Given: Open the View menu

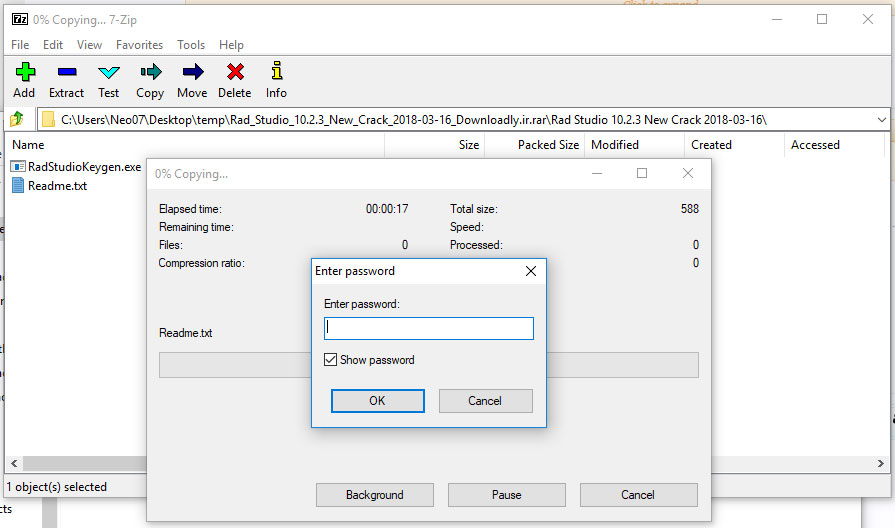Looking at the screenshot, I should pos(90,45).
